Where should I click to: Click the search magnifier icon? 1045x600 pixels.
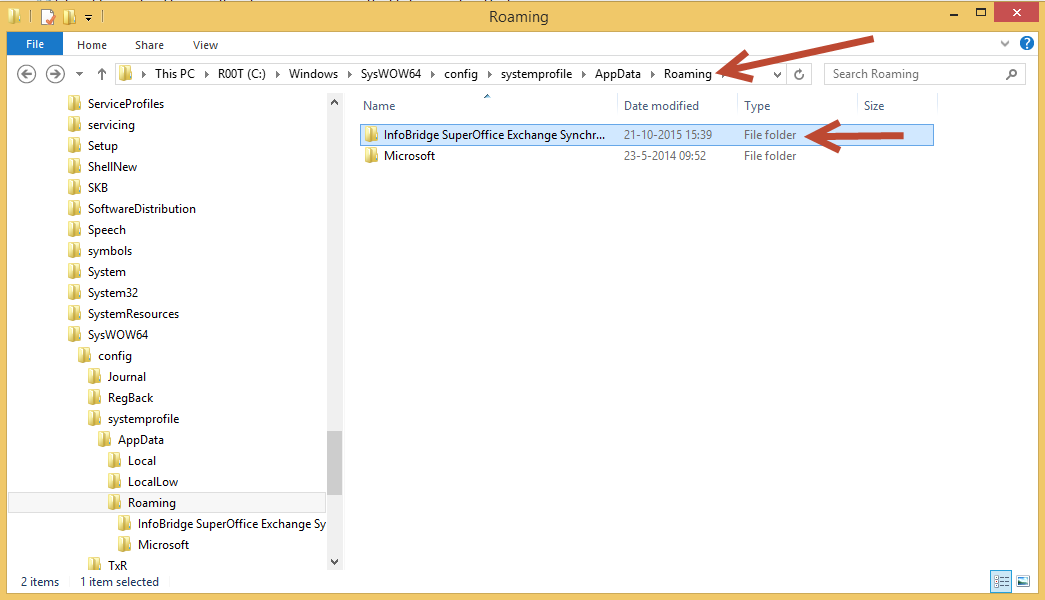click(1011, 74)
